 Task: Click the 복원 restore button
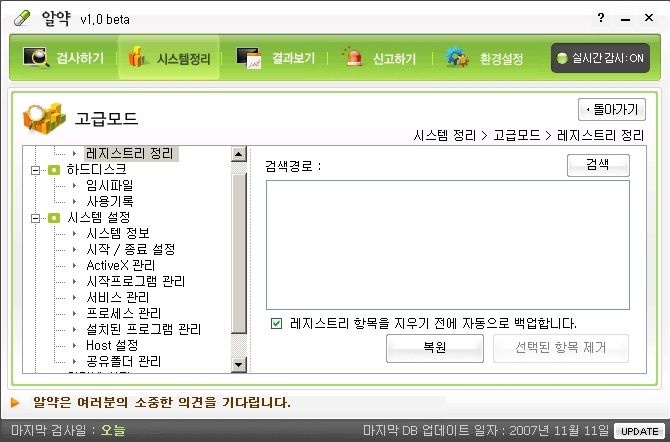pos(435,348)
